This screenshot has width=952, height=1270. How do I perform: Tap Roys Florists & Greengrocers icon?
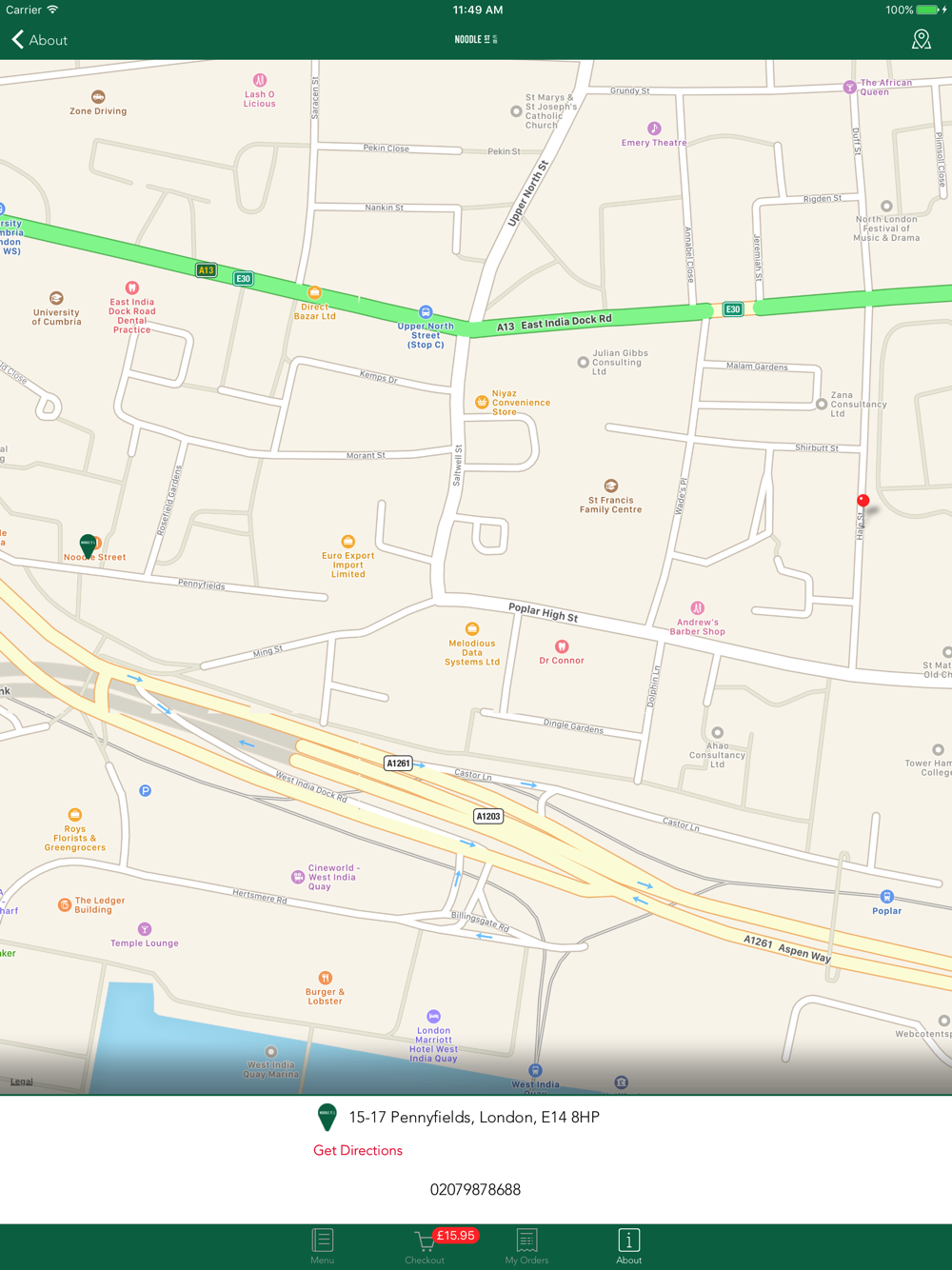(75, 815)
